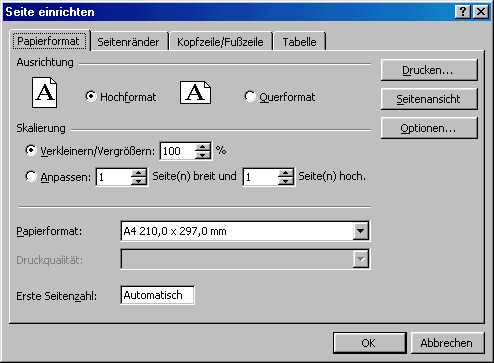Click the Erste Seitenzahl input field
Image resolution: width=494 pixels, height=363 pixels.
click(157, 295)
